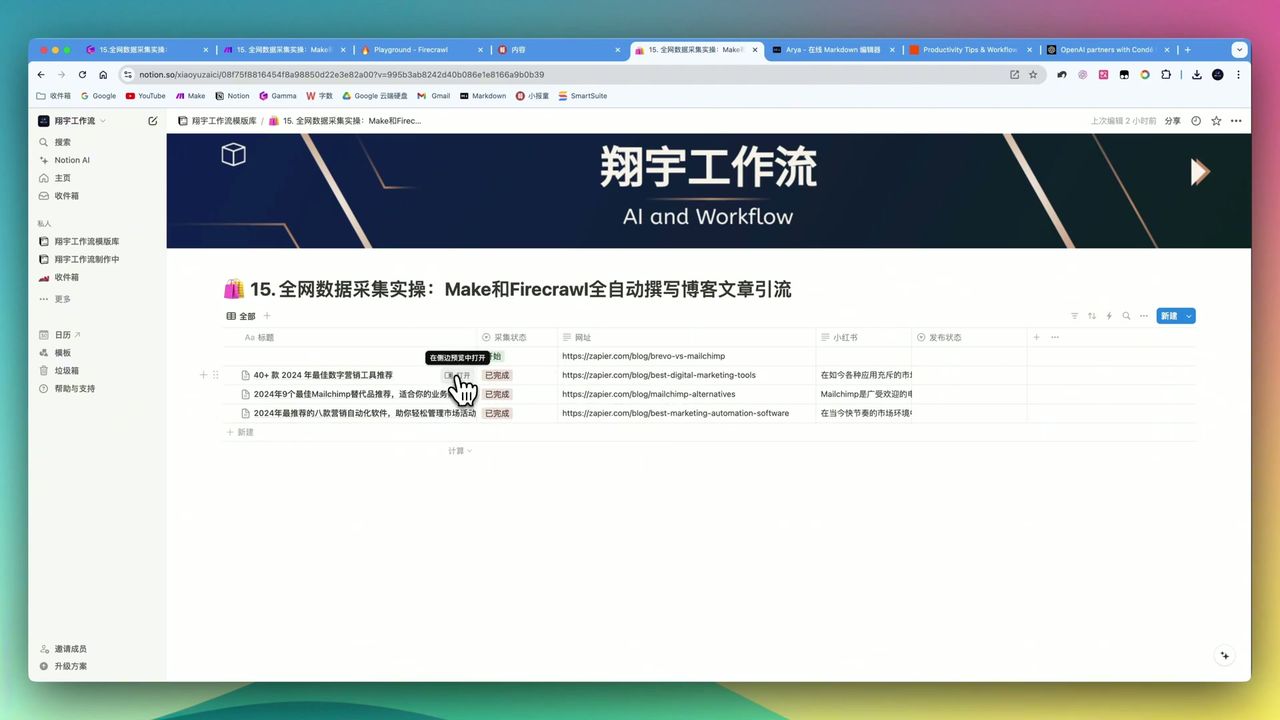Viewport: 1280px width, 720px height.
Task: Open the 计算 dropdown below the table
Action: coord(458,450)
